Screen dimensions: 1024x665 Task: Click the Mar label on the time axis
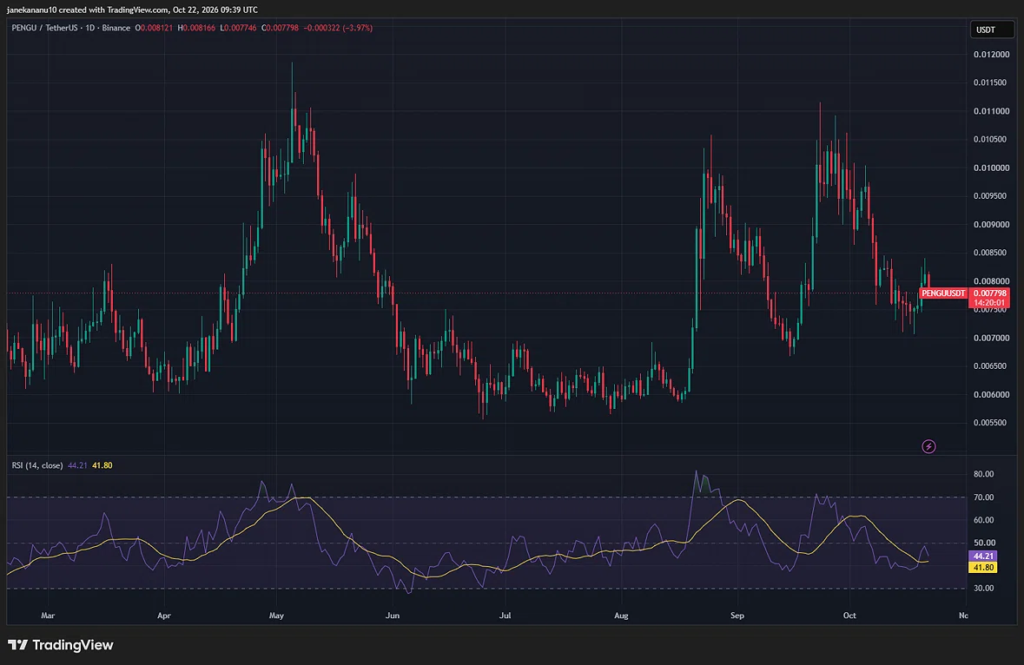48,615
